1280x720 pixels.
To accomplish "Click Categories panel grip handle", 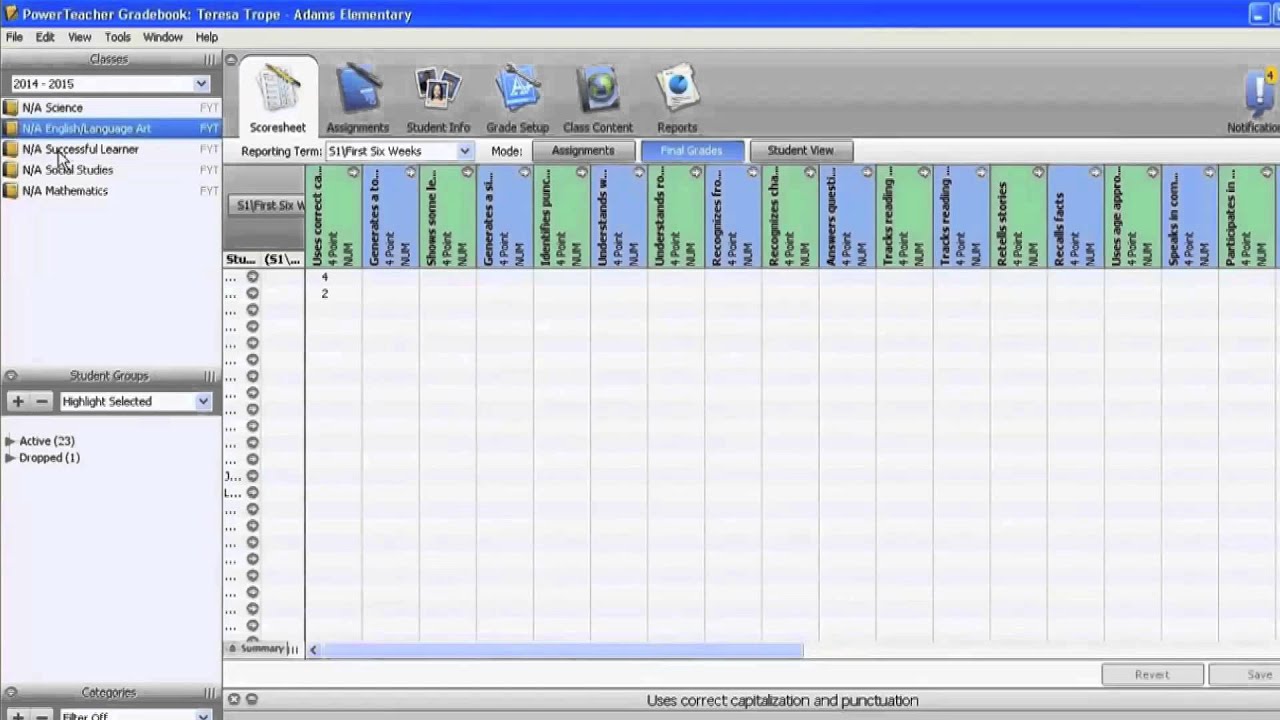I will click(209, 692).
